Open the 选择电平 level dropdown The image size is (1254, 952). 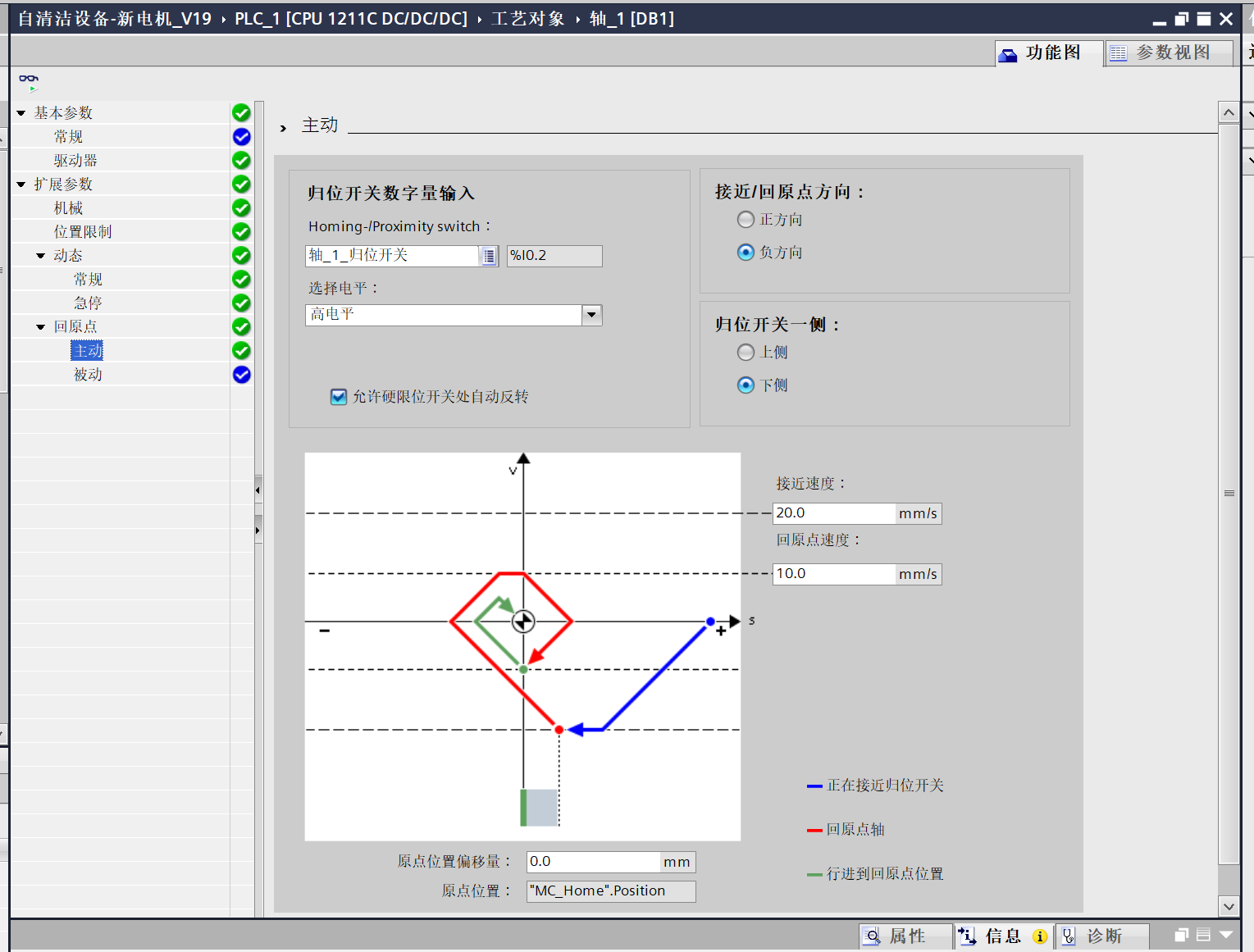pyautogui.click(x=591, y=315)
